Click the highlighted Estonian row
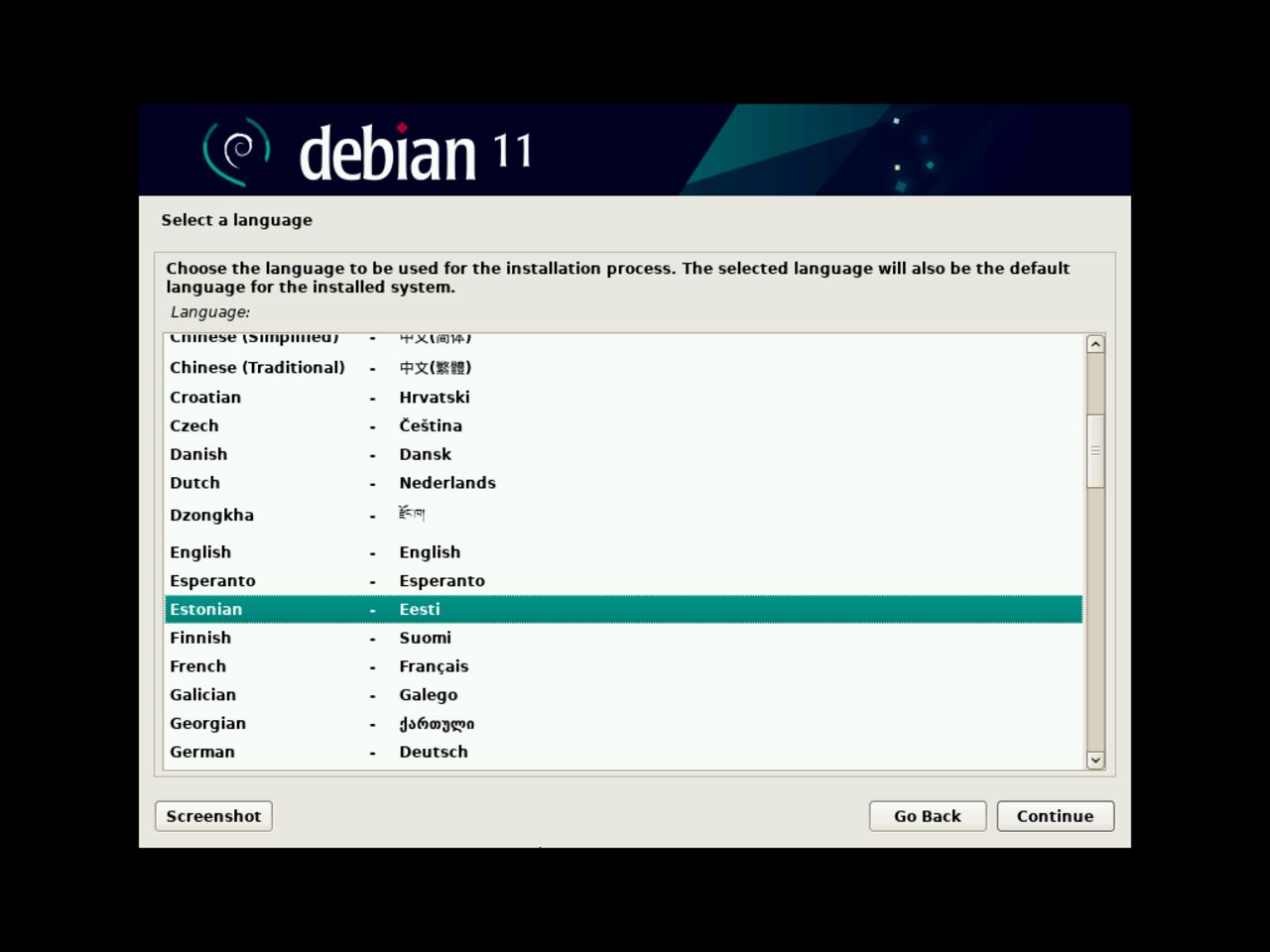The height and width of the screenshot is (952, 1270). [x=623, y=609]
